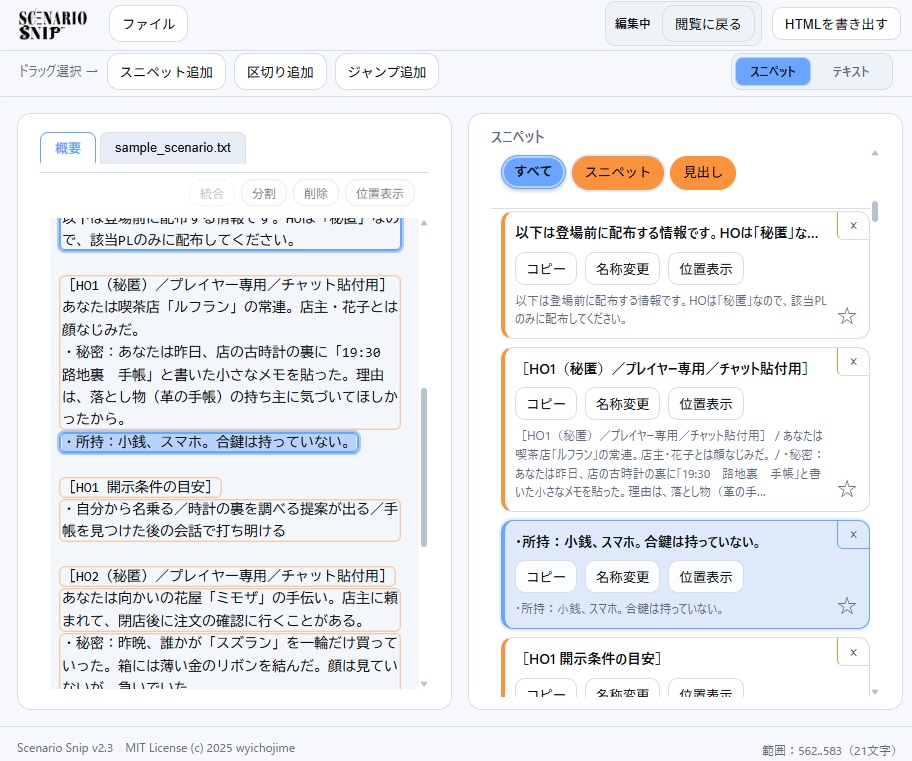Click the snippet panel scroll down arrow
Screen dimensions: 912x761
pos(875,692)
